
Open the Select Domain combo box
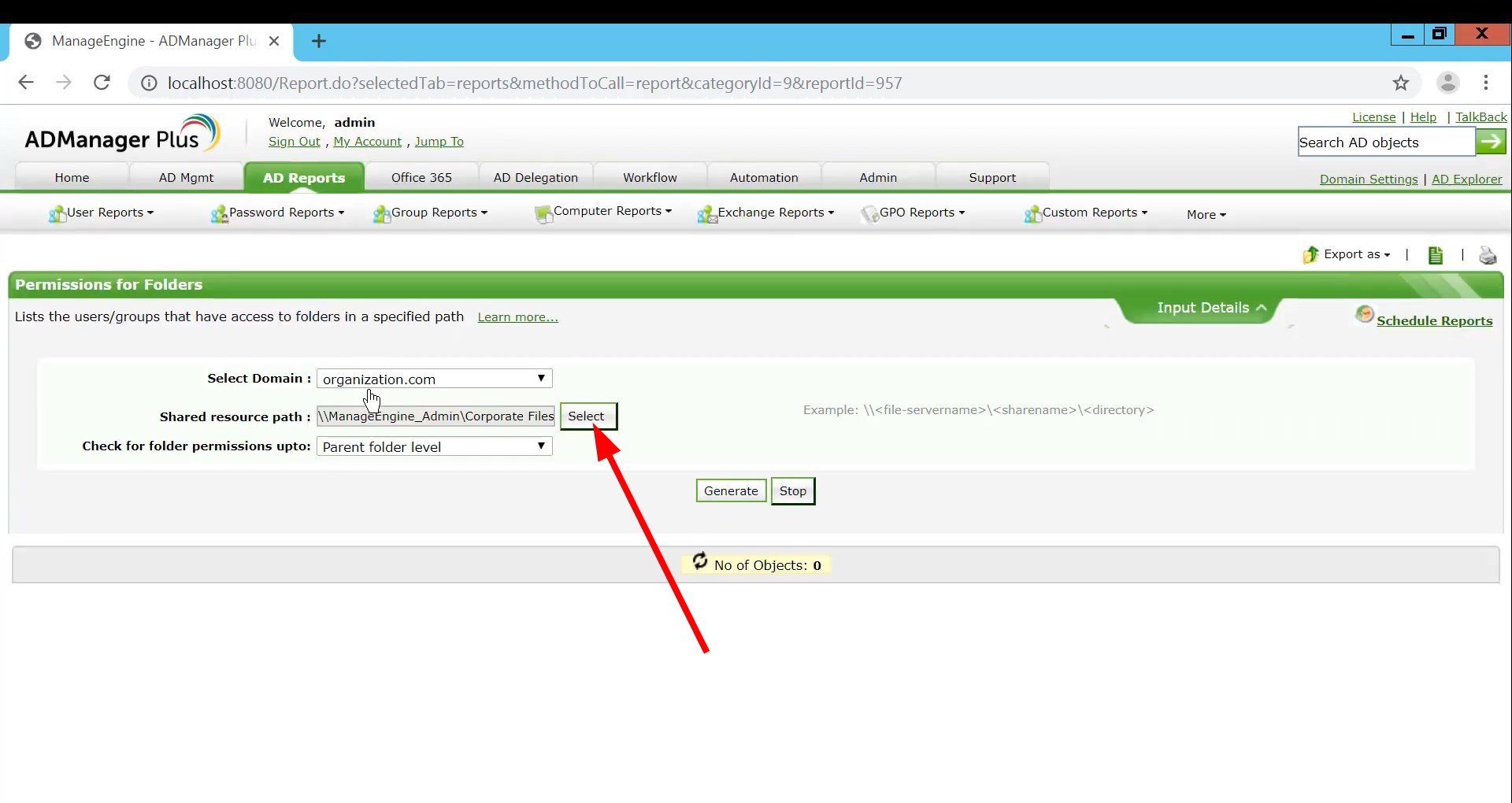pyautogui.click(x=435, y=379)
